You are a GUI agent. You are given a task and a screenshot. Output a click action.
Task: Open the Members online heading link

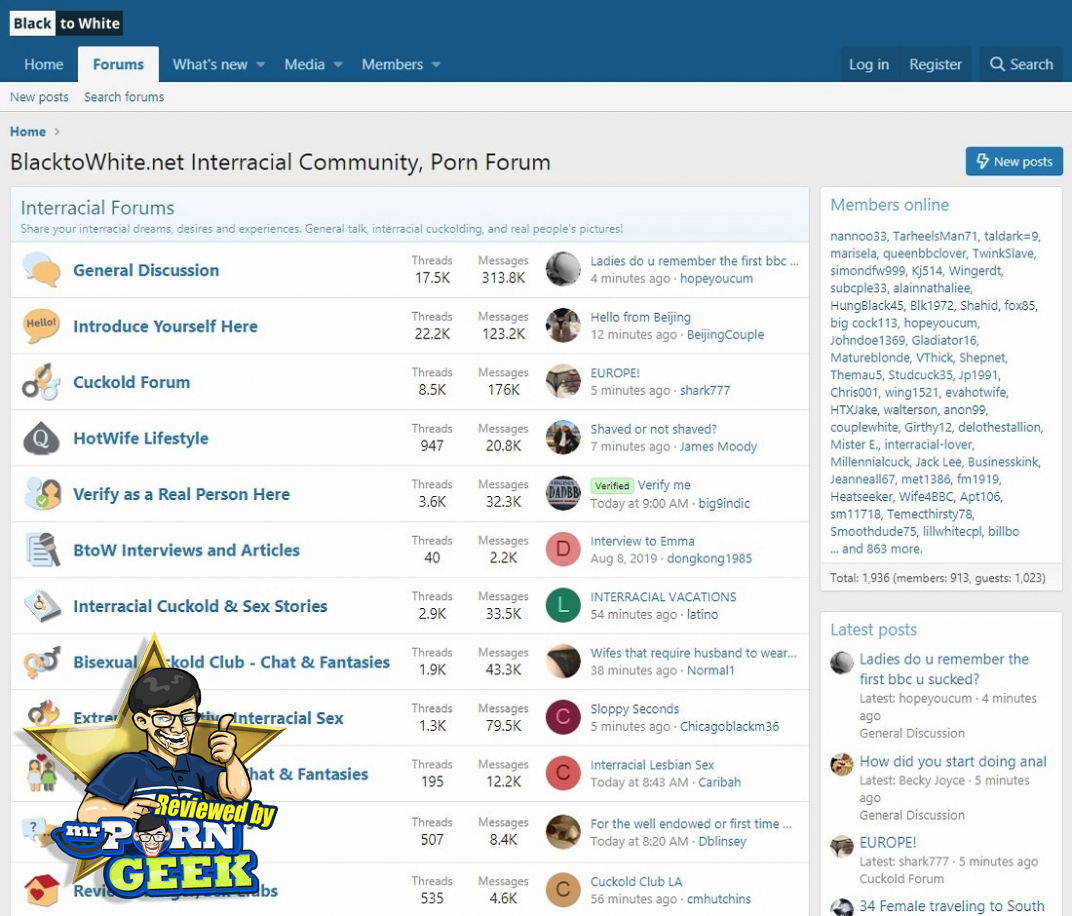[889, 204]
